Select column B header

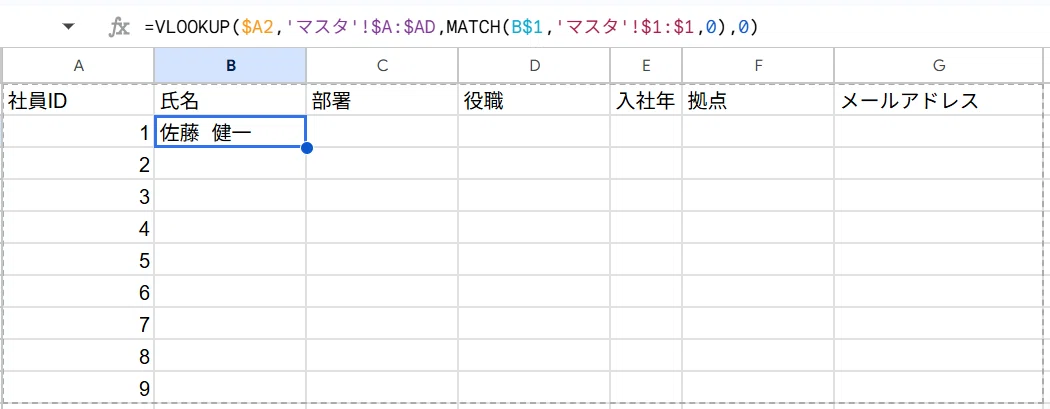coord(230,66)
